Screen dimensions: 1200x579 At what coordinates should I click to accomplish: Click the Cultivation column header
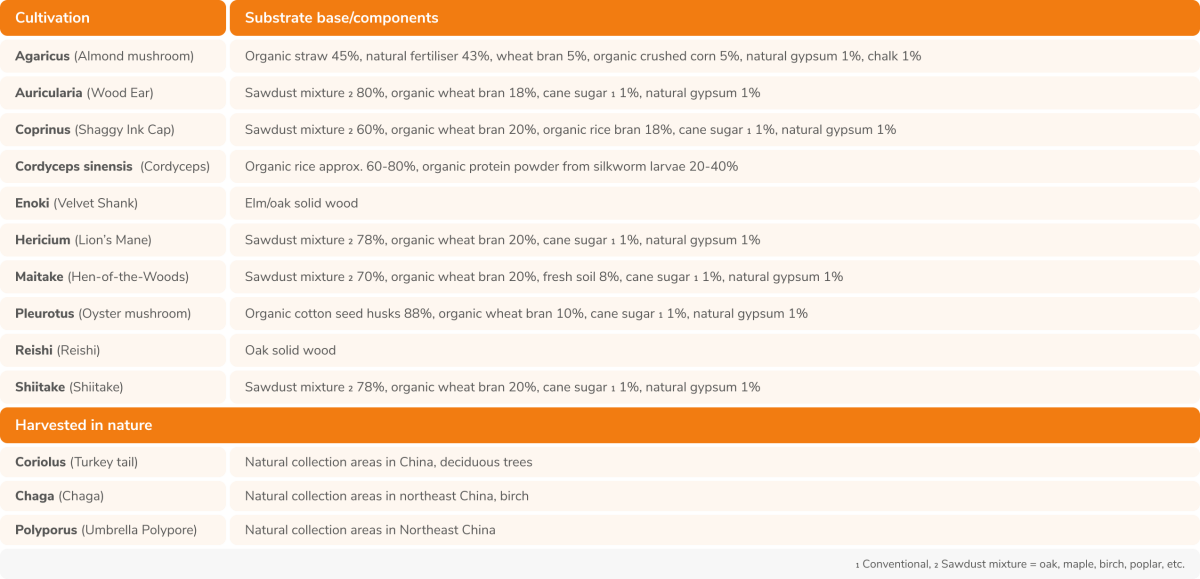click(52, 18)
